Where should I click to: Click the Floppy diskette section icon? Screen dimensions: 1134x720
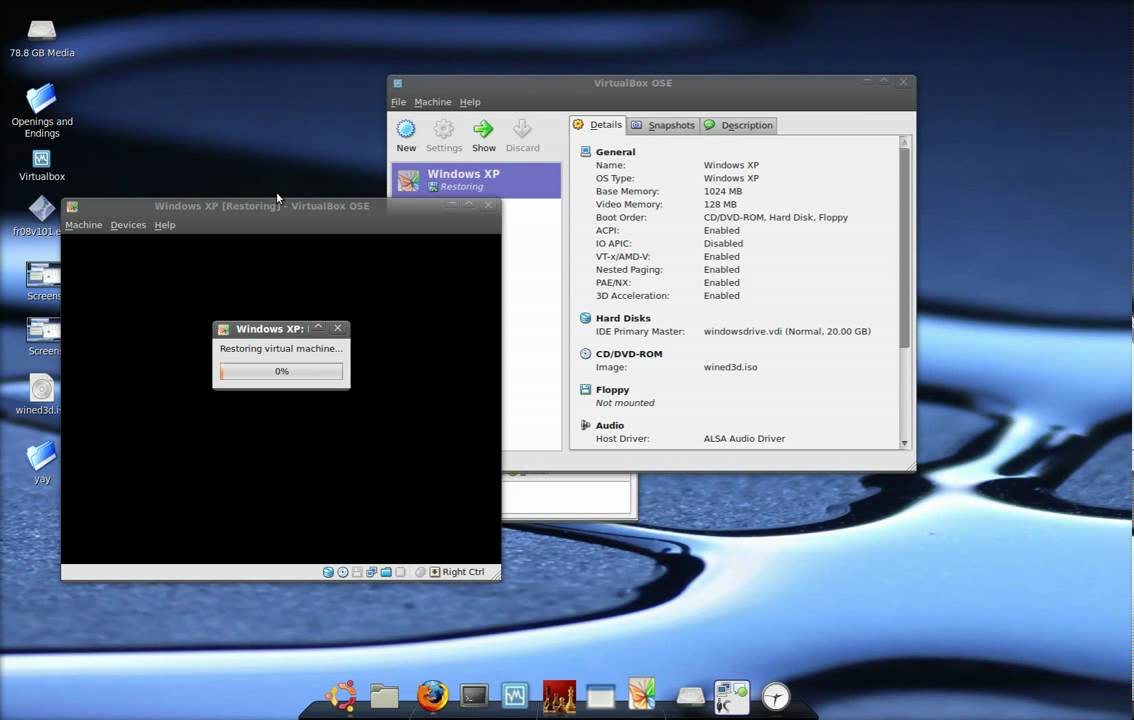pos(585,390)
